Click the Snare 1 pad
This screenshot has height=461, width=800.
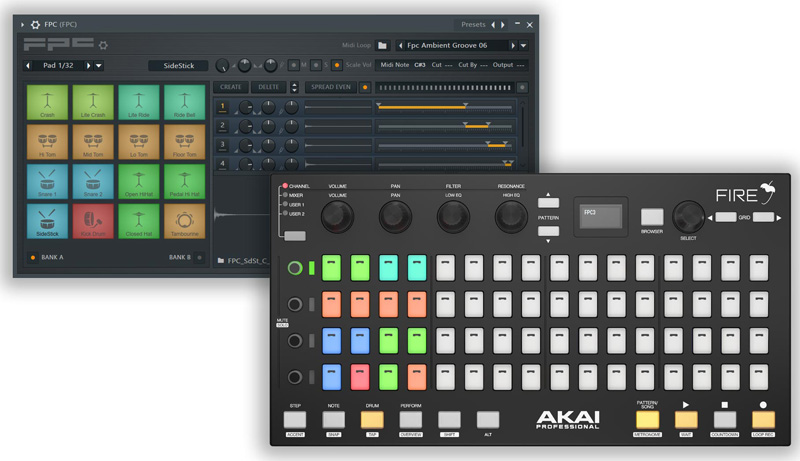coord(47,182)
